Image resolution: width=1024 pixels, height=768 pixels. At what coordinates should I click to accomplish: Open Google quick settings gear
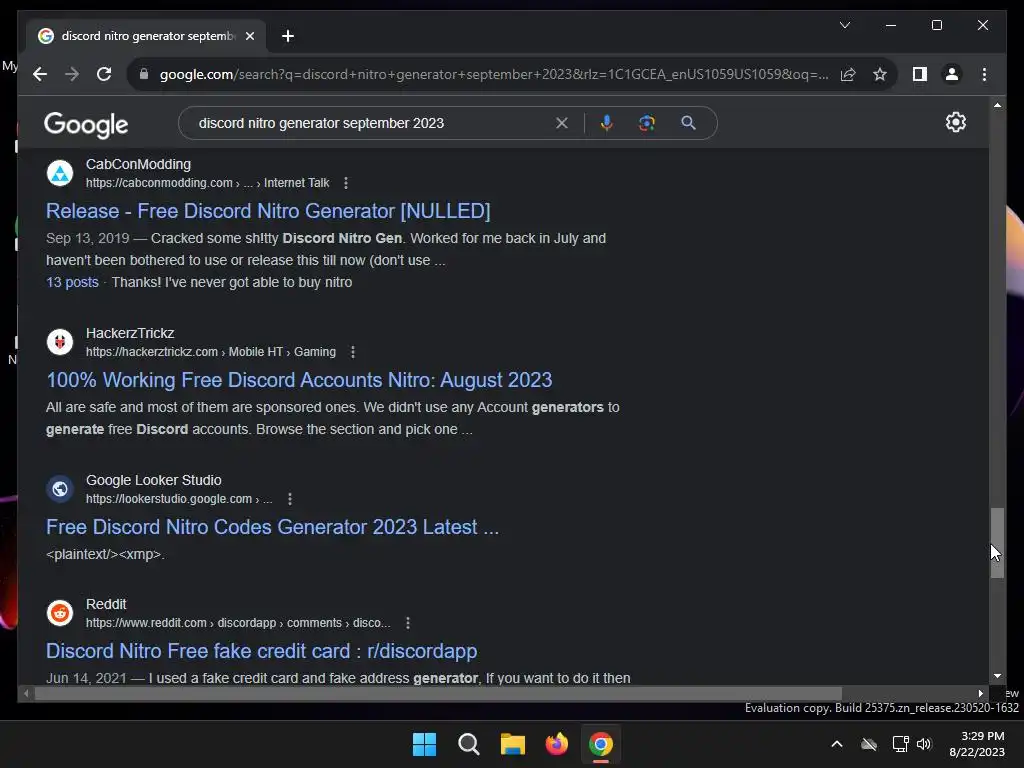point(955,122)
